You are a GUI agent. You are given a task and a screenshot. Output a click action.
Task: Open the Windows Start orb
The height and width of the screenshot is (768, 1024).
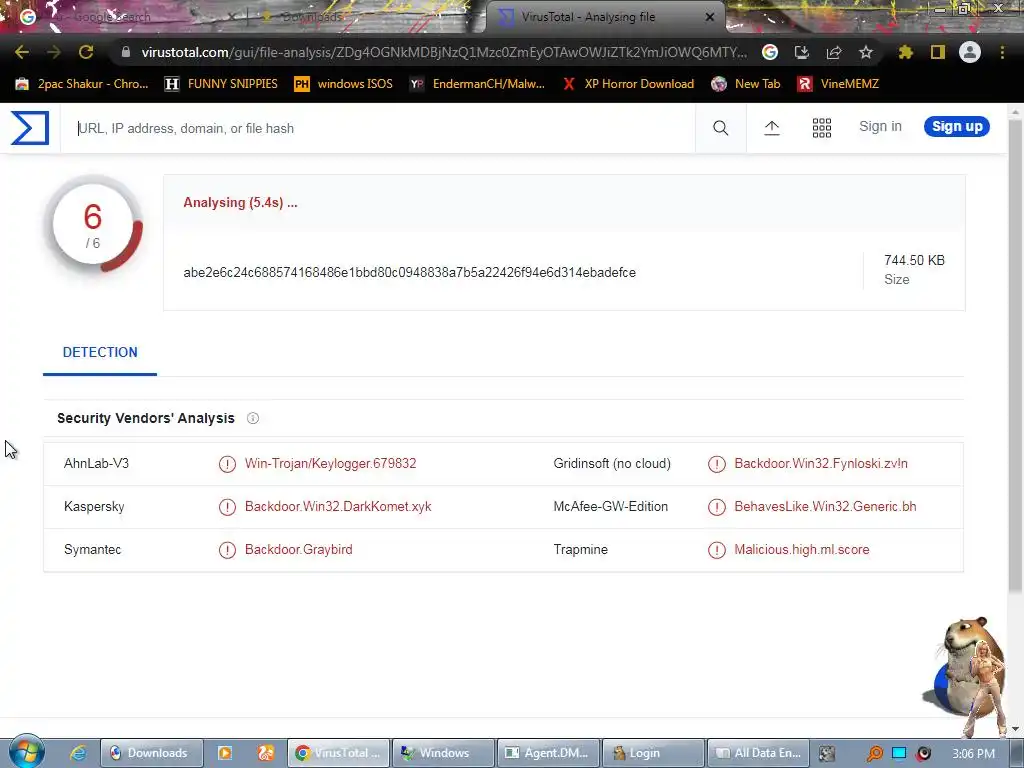(27, 752)
